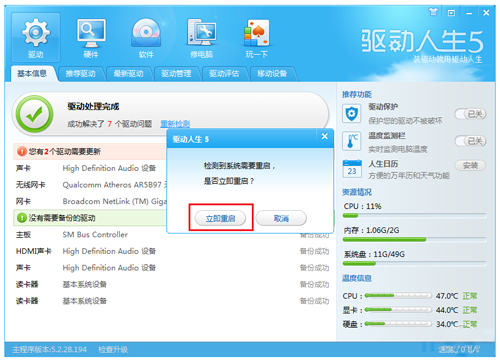Click the 系统盘 11G/49G usage bar
Screen dimensions: 500x362
[x=414, y=263]
